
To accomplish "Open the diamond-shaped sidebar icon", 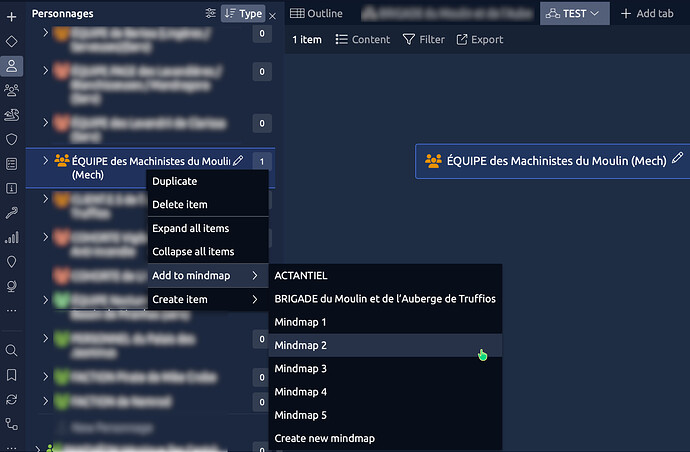I will click(x=11, y=41).
